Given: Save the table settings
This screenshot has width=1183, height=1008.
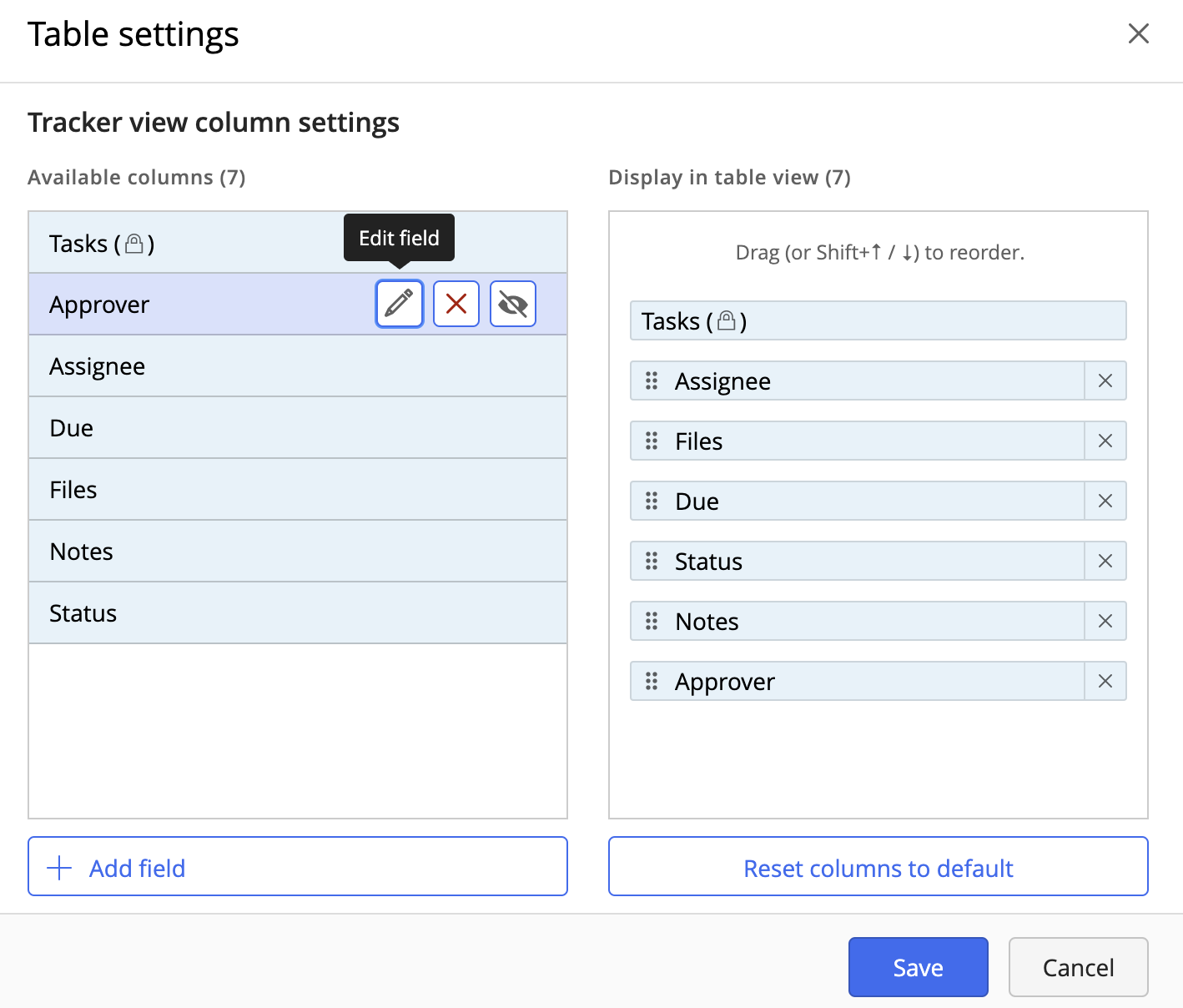Looking at the screenshot, I should click(x=918, y=967).
